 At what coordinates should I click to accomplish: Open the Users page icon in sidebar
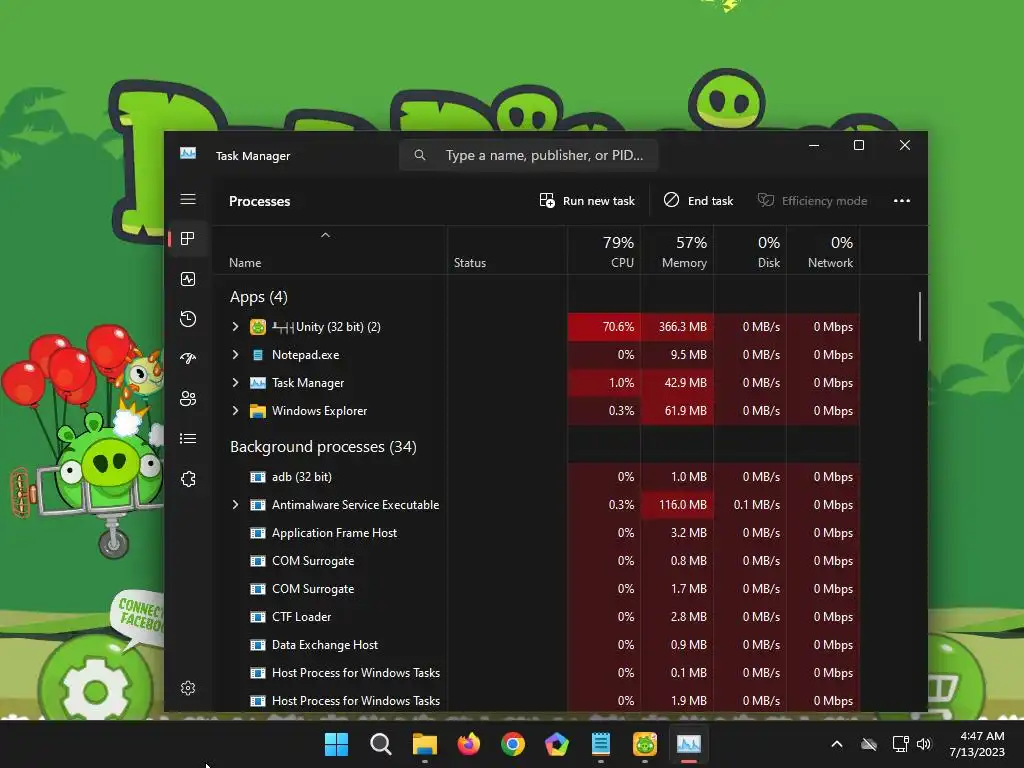click(188, 398)
